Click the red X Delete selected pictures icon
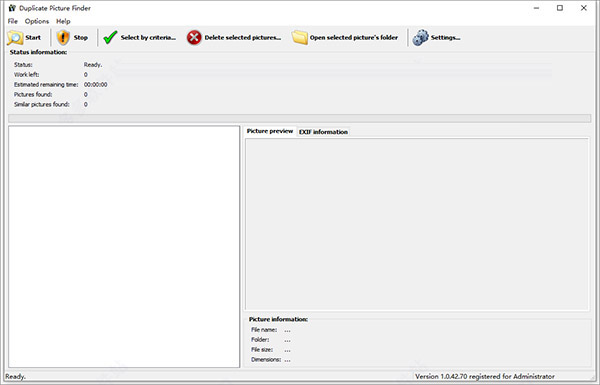The height and width of the screenshot is (385, 600). (194, 38)
